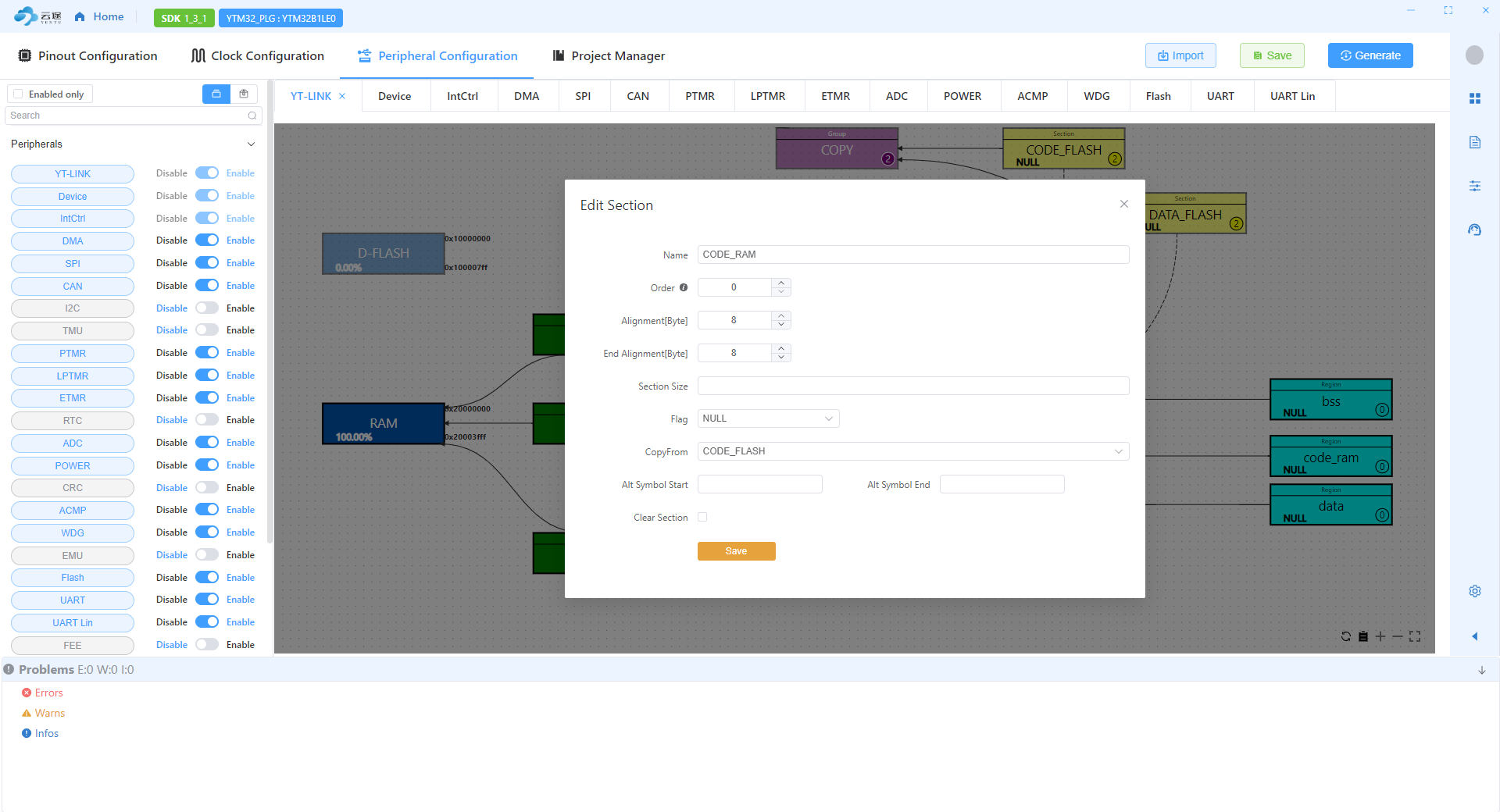This screenshot has height=812, width=1500.
Task: Check the Clear Section checkbox
Action: [x=702, y=517]
